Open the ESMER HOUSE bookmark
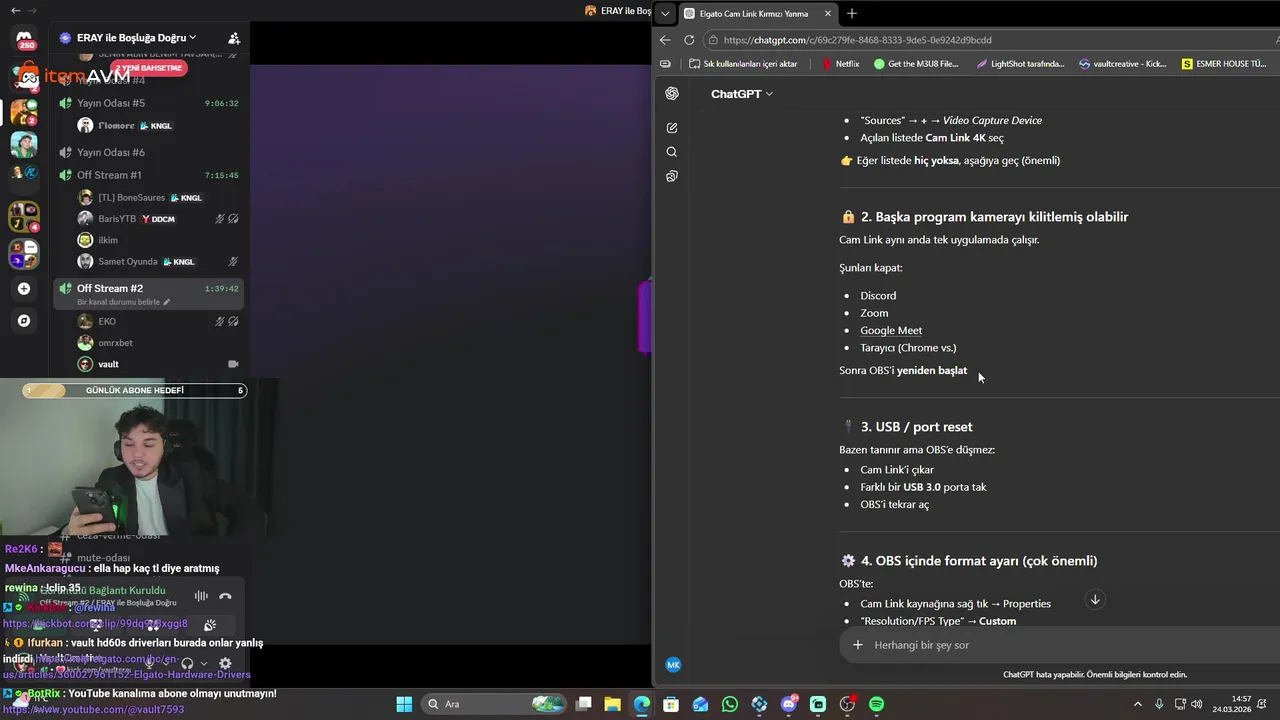Image resolution: width=1280 pixels, height=720 pixels. [1224, 64]
